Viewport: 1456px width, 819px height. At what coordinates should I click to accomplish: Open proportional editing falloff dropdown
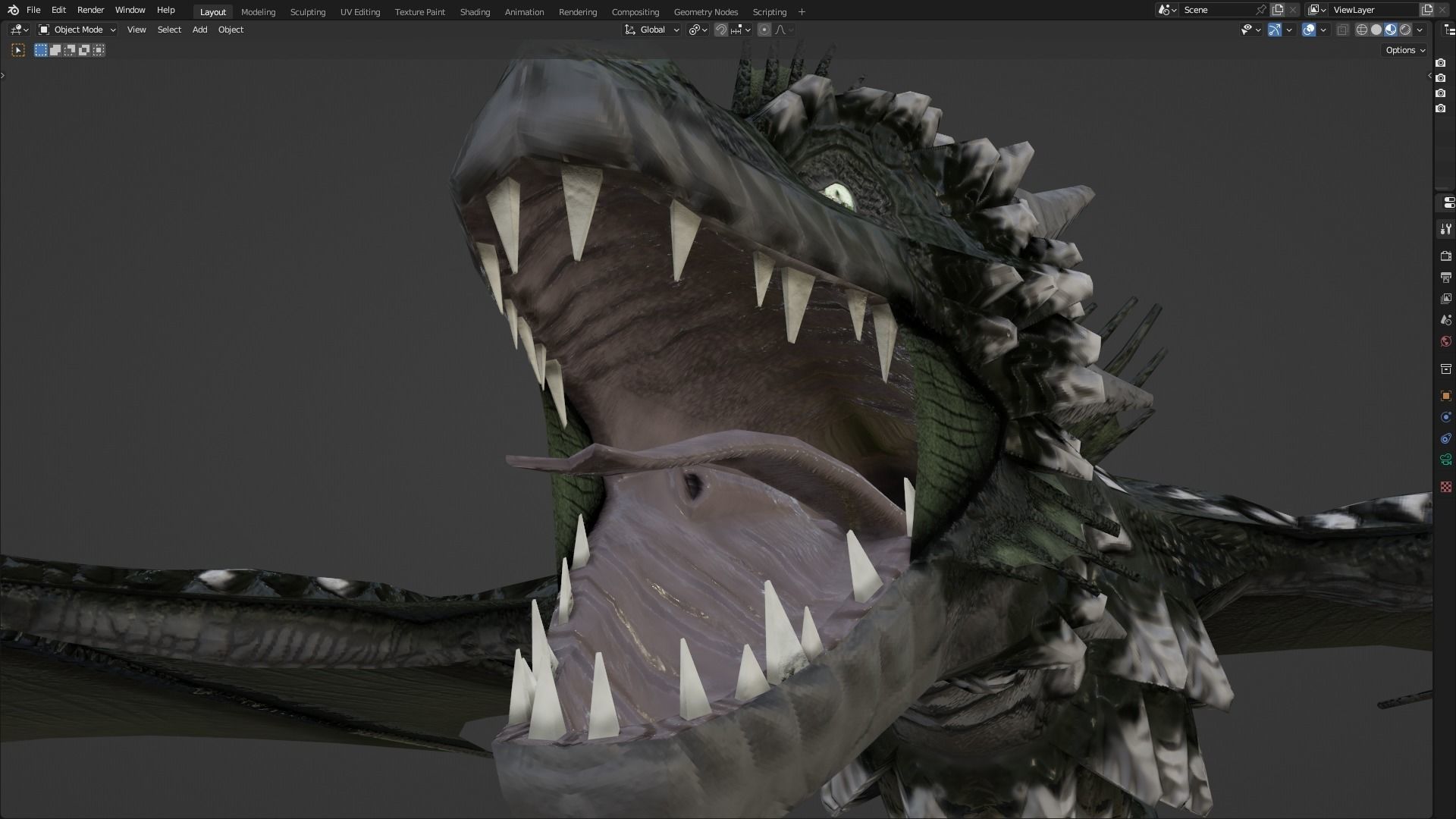coord(784,30)
